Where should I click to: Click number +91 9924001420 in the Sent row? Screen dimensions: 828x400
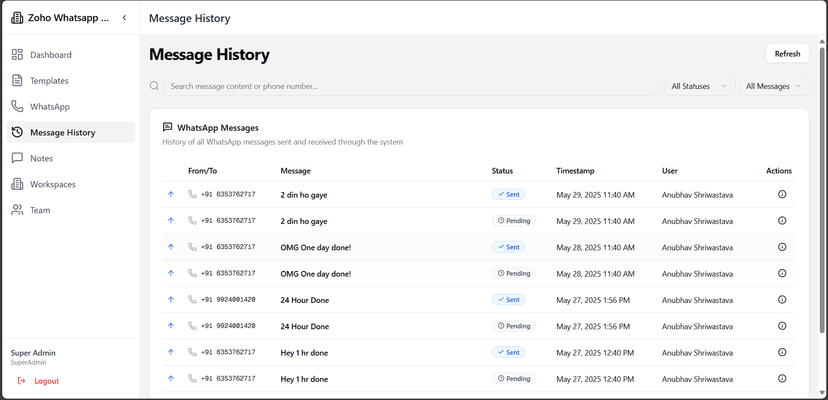click(228, 300)
